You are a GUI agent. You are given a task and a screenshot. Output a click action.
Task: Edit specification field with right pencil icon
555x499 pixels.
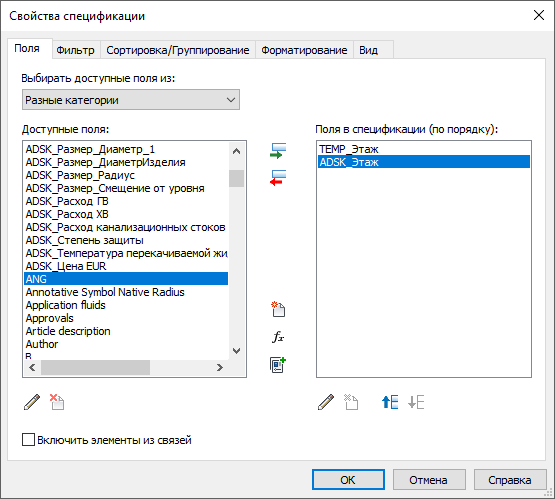pos(326,402)
